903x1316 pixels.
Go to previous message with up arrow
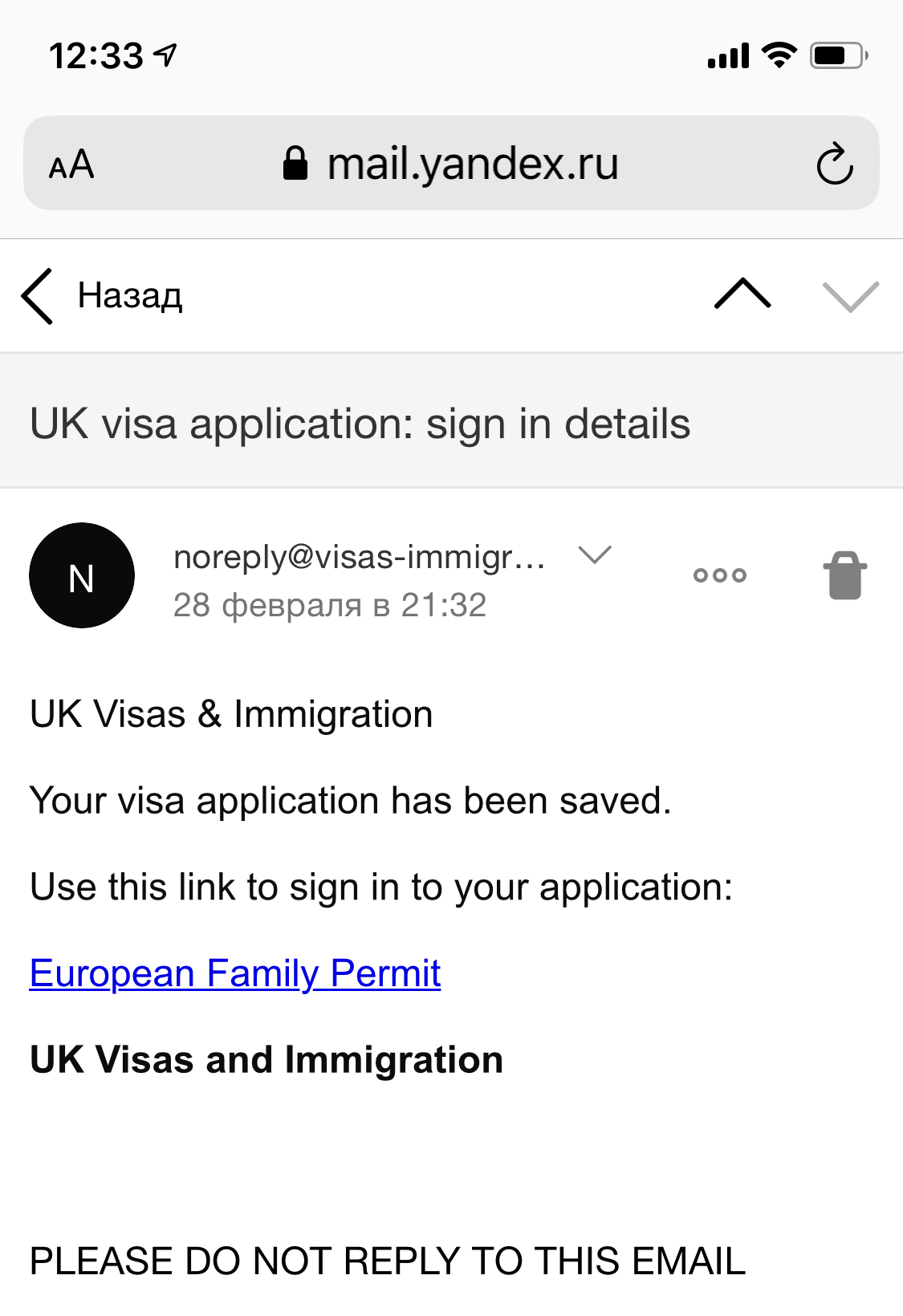[742, 294]
